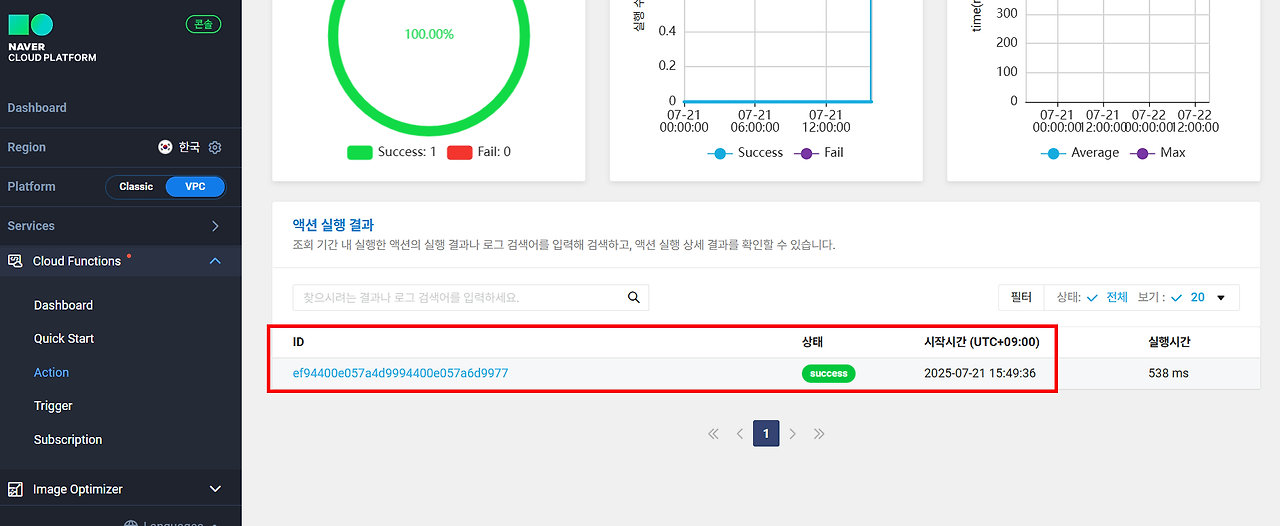Viewport: 1280px width, 526px height.
Task: Click the 100.00% donut chart value
Action: click(429, 34)
